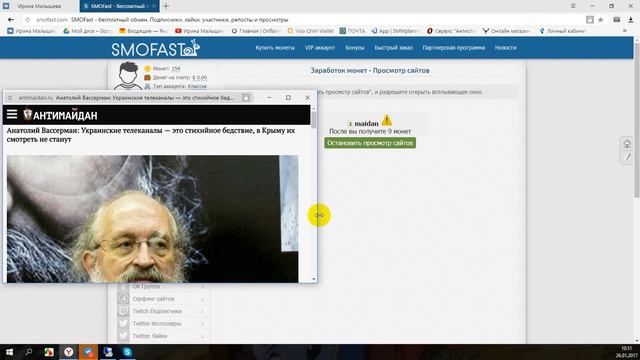Bookmark this page with the star icon
This screenshot has width=640, height=360.
tap(600, 20)
